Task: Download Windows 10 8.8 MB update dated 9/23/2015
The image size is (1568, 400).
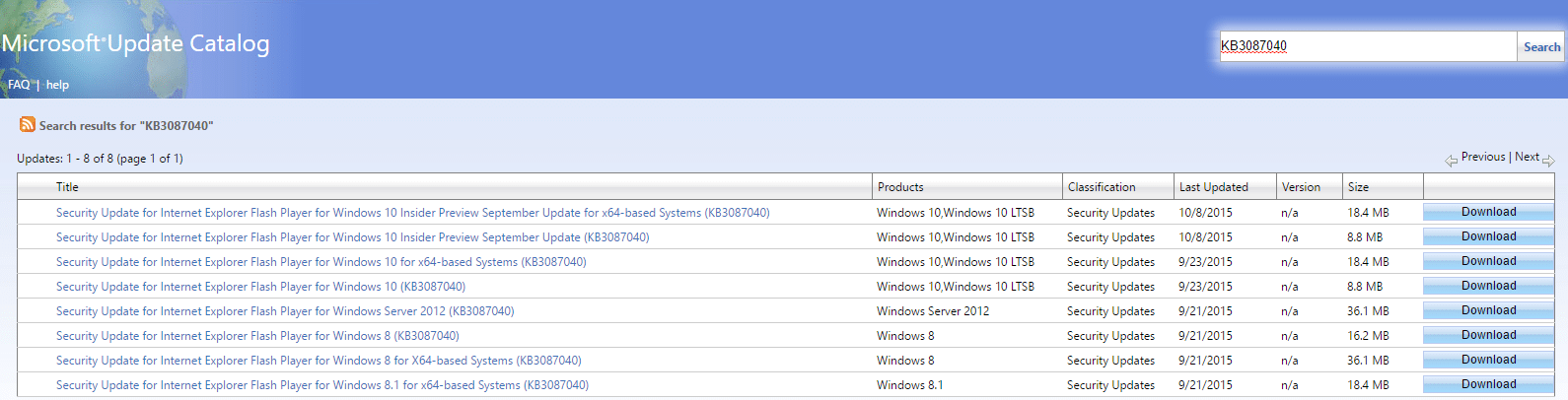Action: click(x=1488, y=286)
